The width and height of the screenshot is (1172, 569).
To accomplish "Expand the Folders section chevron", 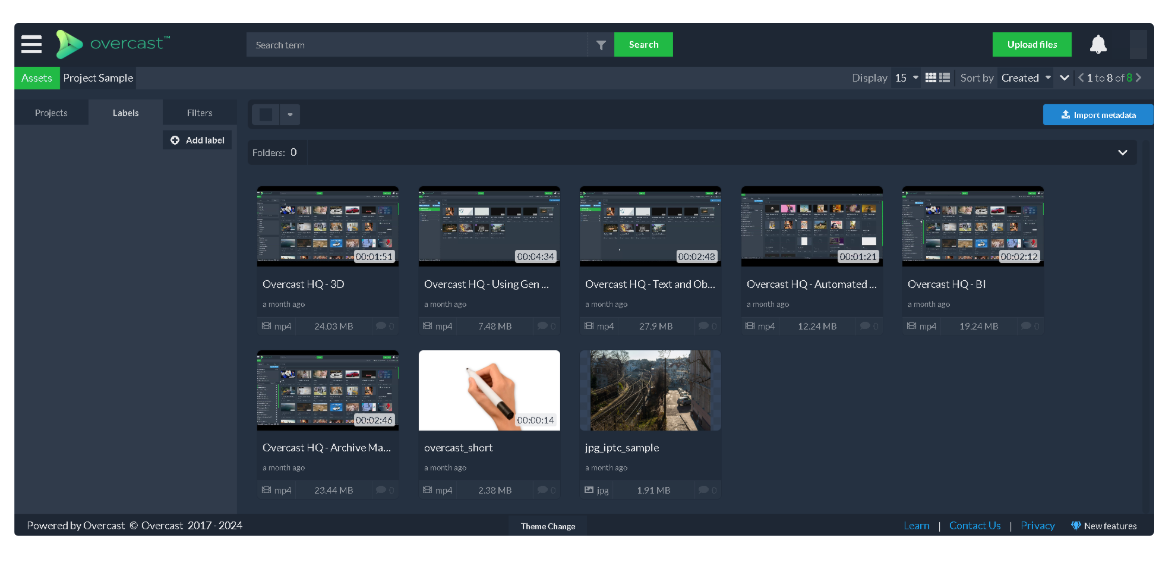I will click(x=1122, y=153).
